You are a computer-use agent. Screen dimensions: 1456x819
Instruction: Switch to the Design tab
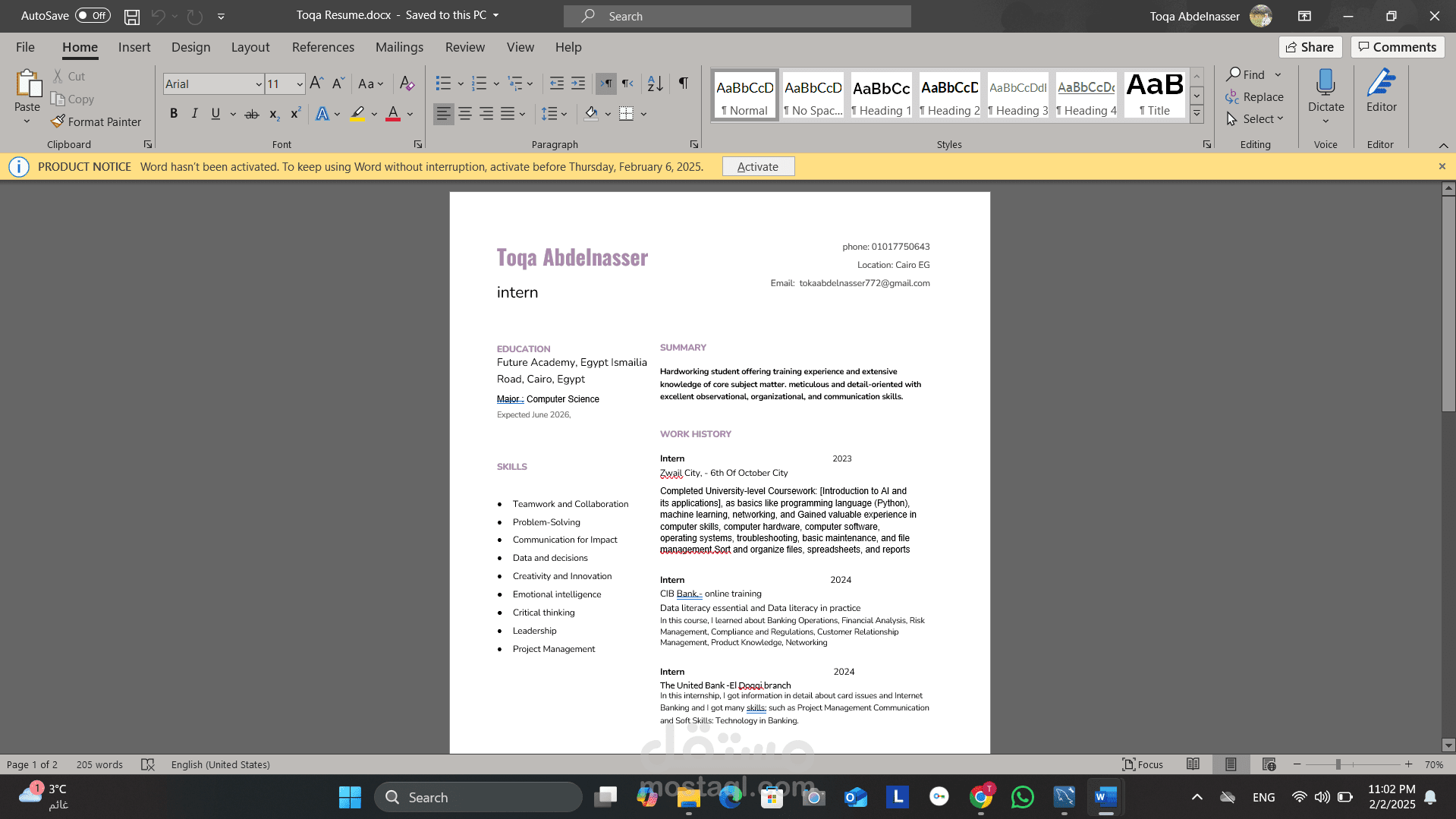[x=190, y=47]
